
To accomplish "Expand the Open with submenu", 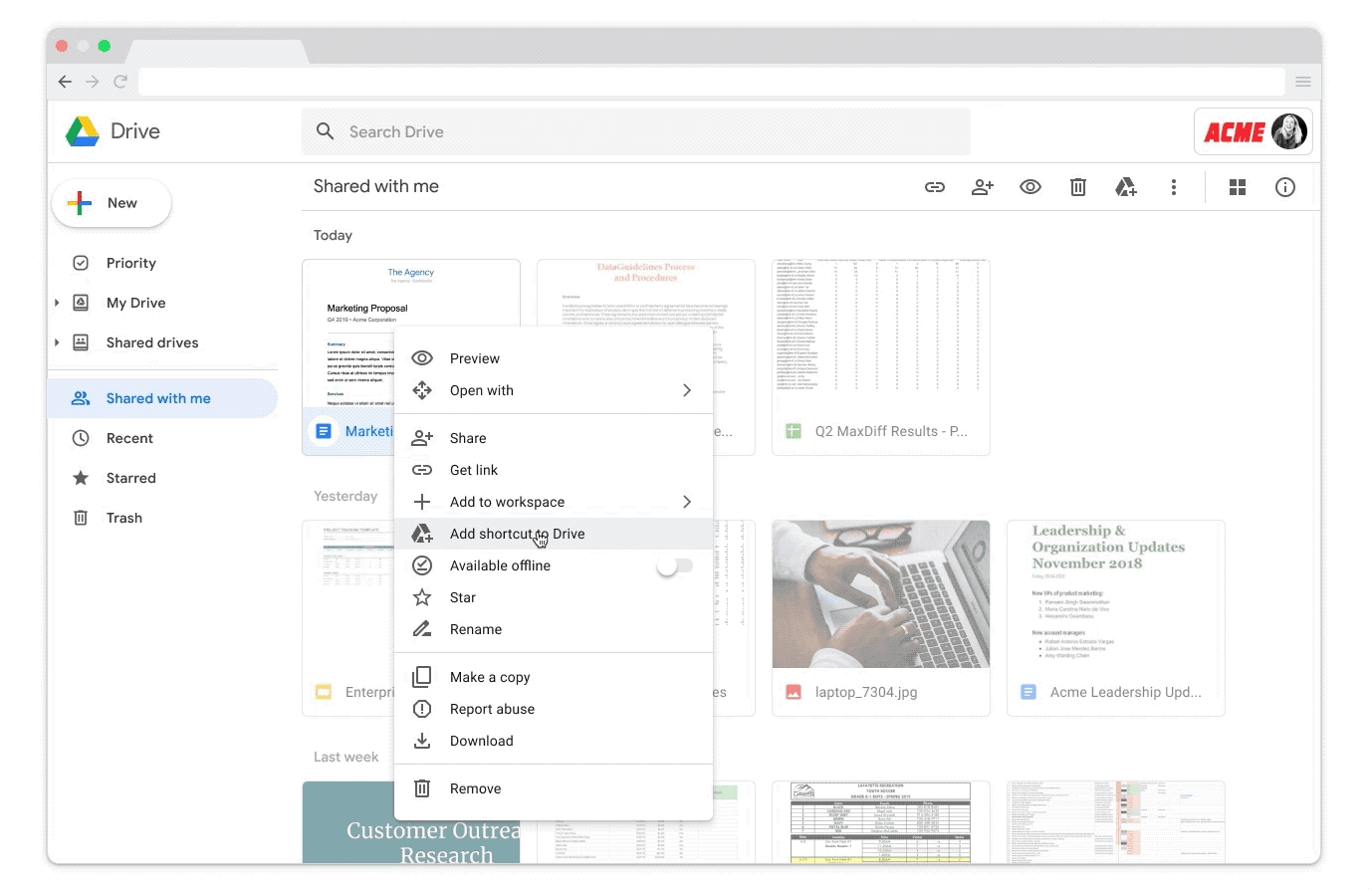I will click(686, 390).
